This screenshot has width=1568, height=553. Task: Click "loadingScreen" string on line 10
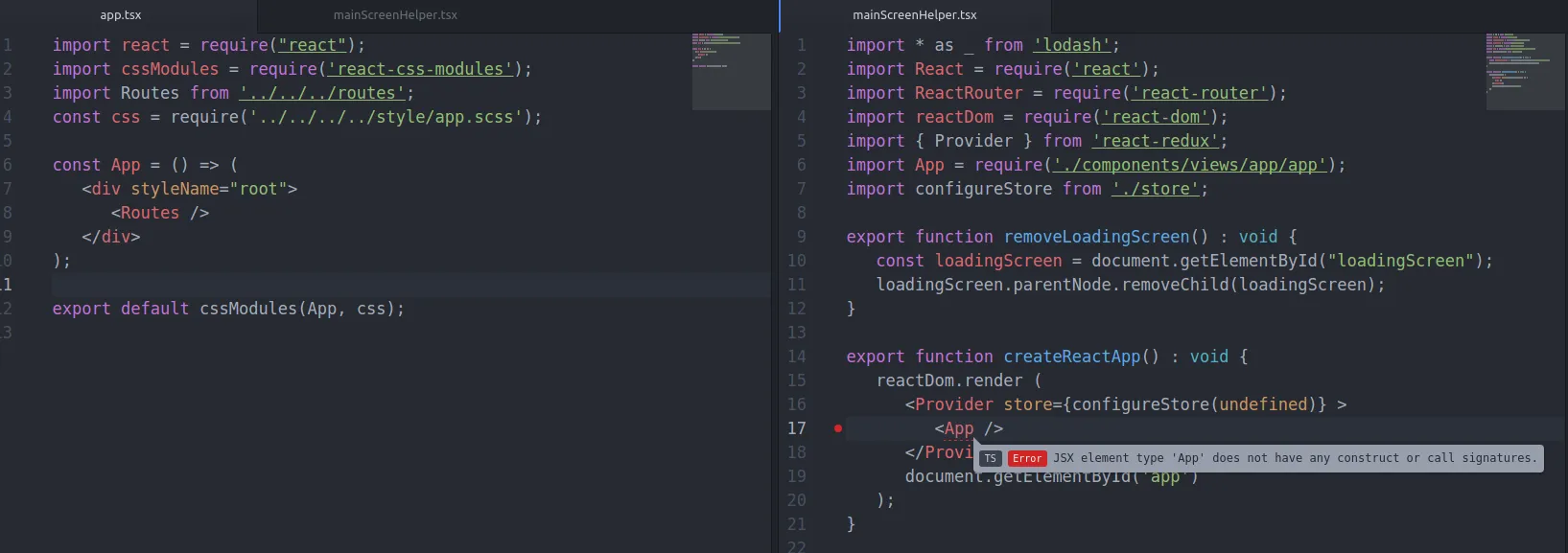tap(1401, 261)
